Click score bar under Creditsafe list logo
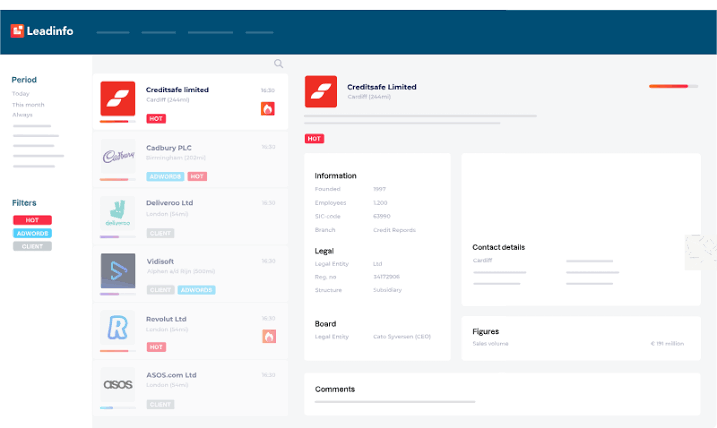717x428 pixels. 118,122
